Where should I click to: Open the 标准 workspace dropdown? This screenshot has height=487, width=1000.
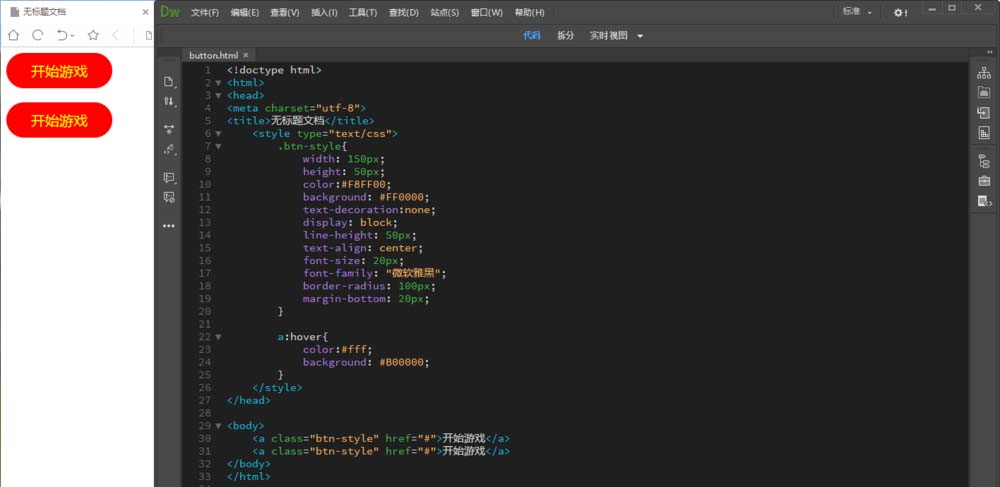pos(857,11)
